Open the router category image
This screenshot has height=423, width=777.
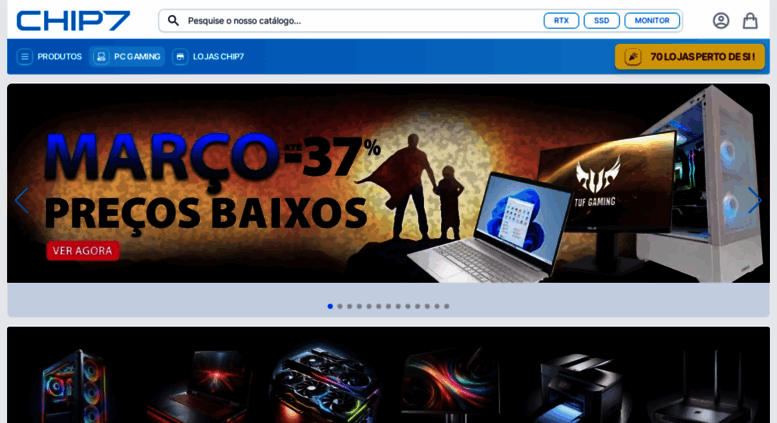point(704,386)
